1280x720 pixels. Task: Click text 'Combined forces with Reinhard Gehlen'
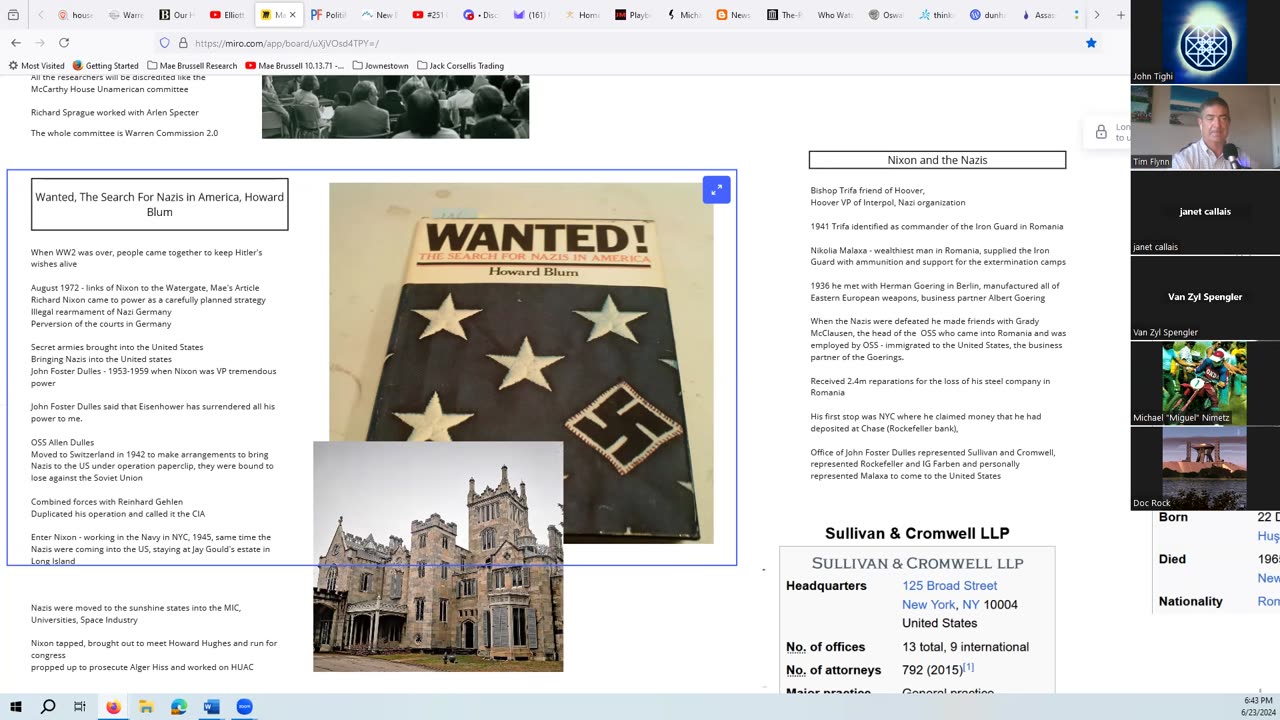107,502
